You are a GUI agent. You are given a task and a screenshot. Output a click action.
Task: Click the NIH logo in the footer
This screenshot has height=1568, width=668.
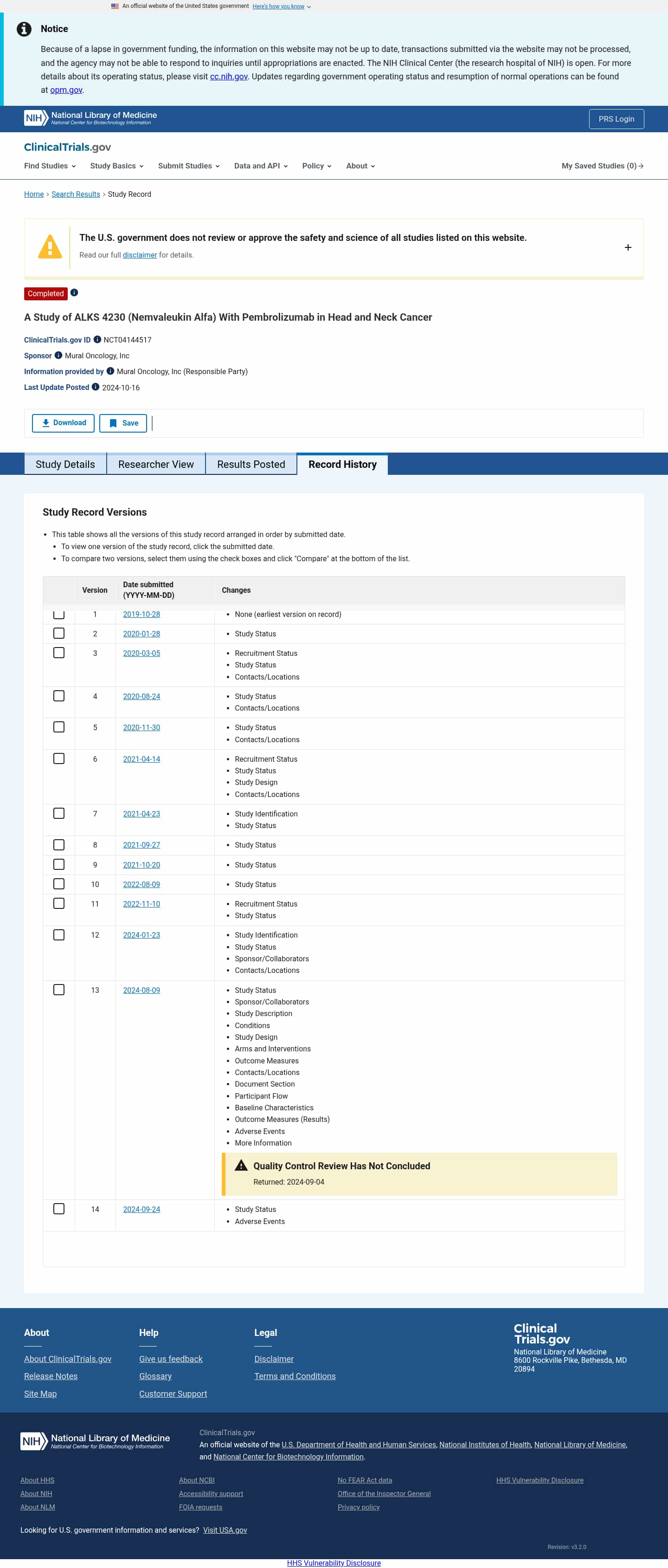pos(95,1441)
